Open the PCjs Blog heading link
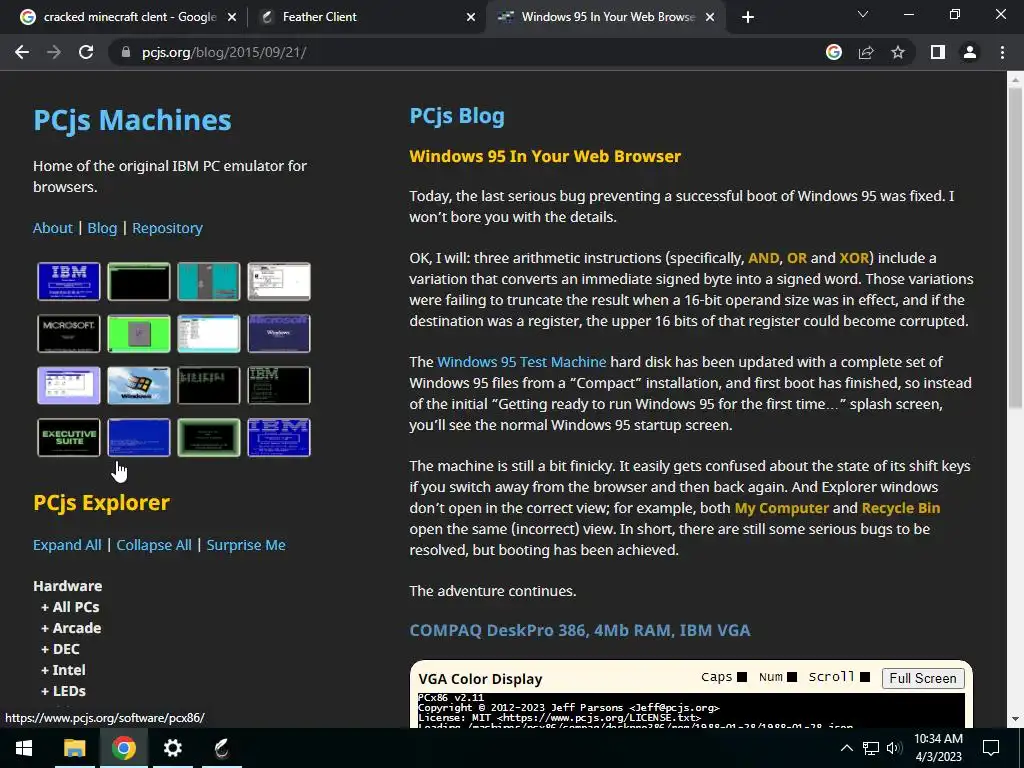 [x=456, y=116]
